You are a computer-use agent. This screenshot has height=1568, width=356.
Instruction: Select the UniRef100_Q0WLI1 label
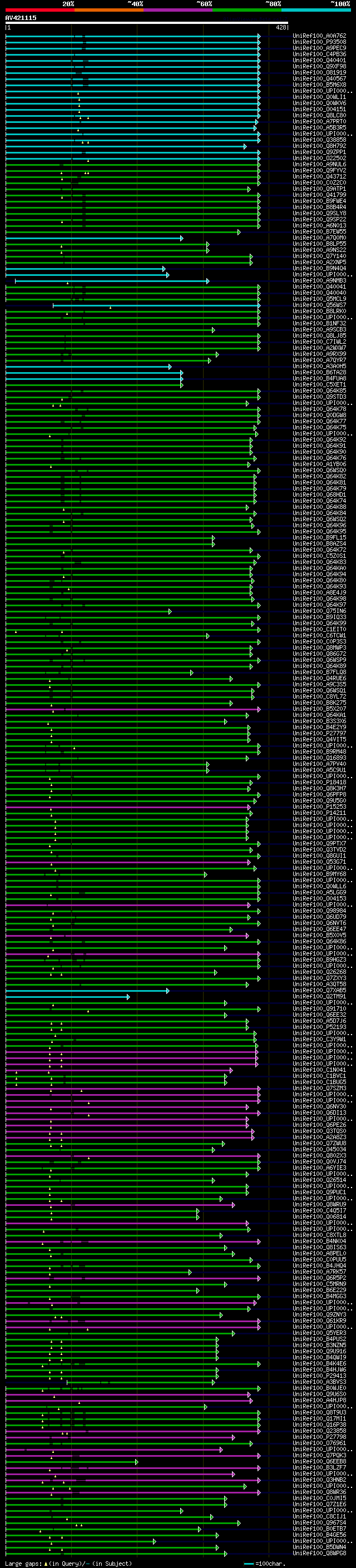[x=319, y=97]
